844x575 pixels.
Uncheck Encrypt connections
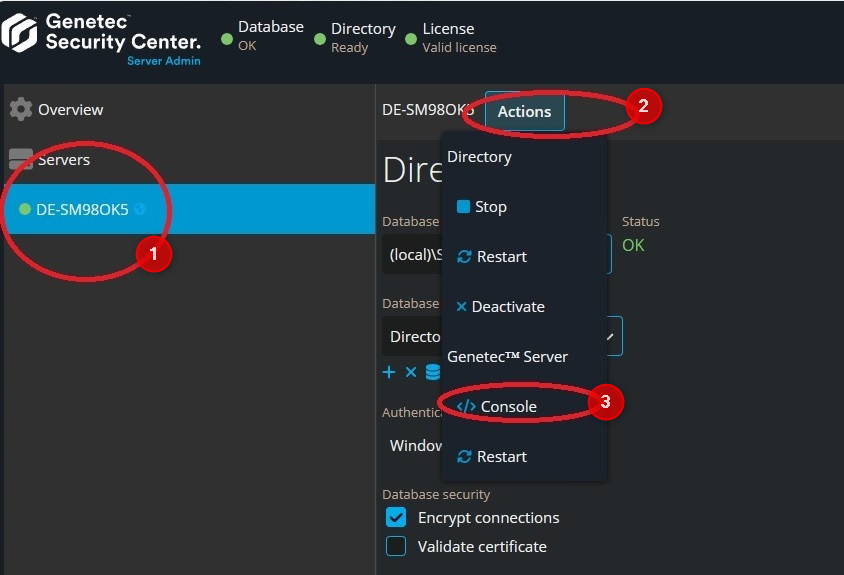pos(396,517)
